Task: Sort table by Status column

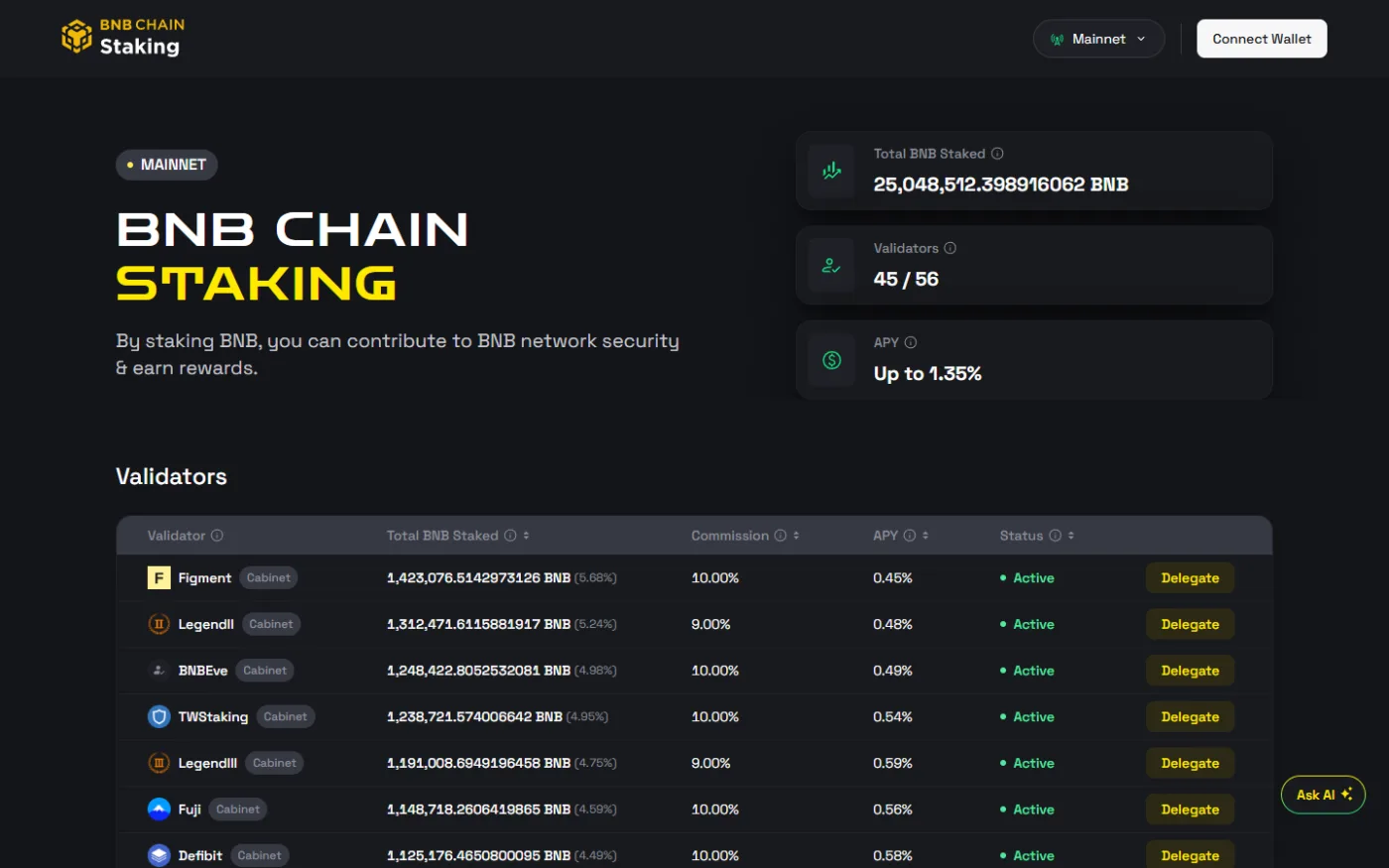Action: [x=1071, y=536]
